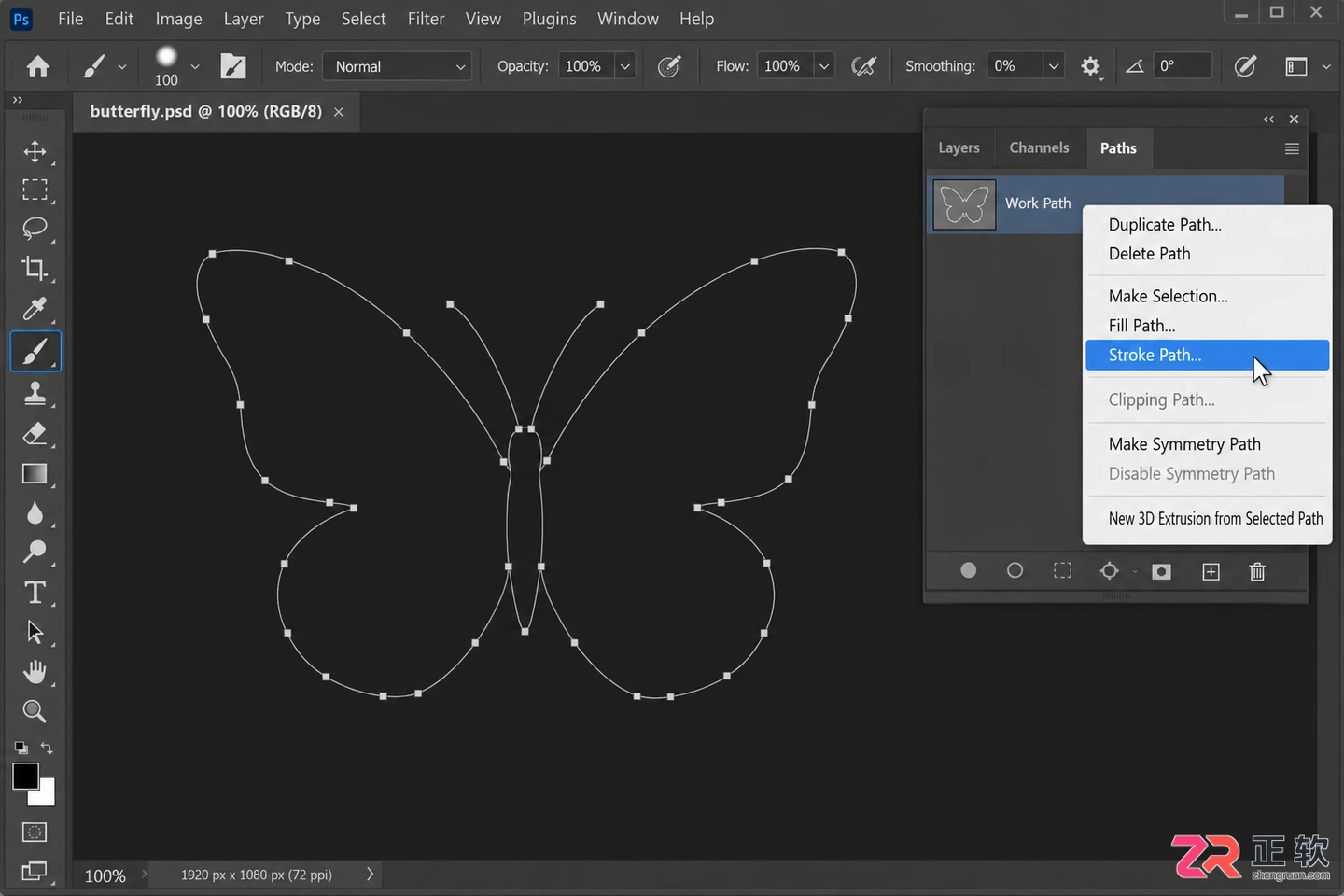This screenshot has width=1344, height=896.
Task: Select the Hand tool
Action: (x=35, y=672)
